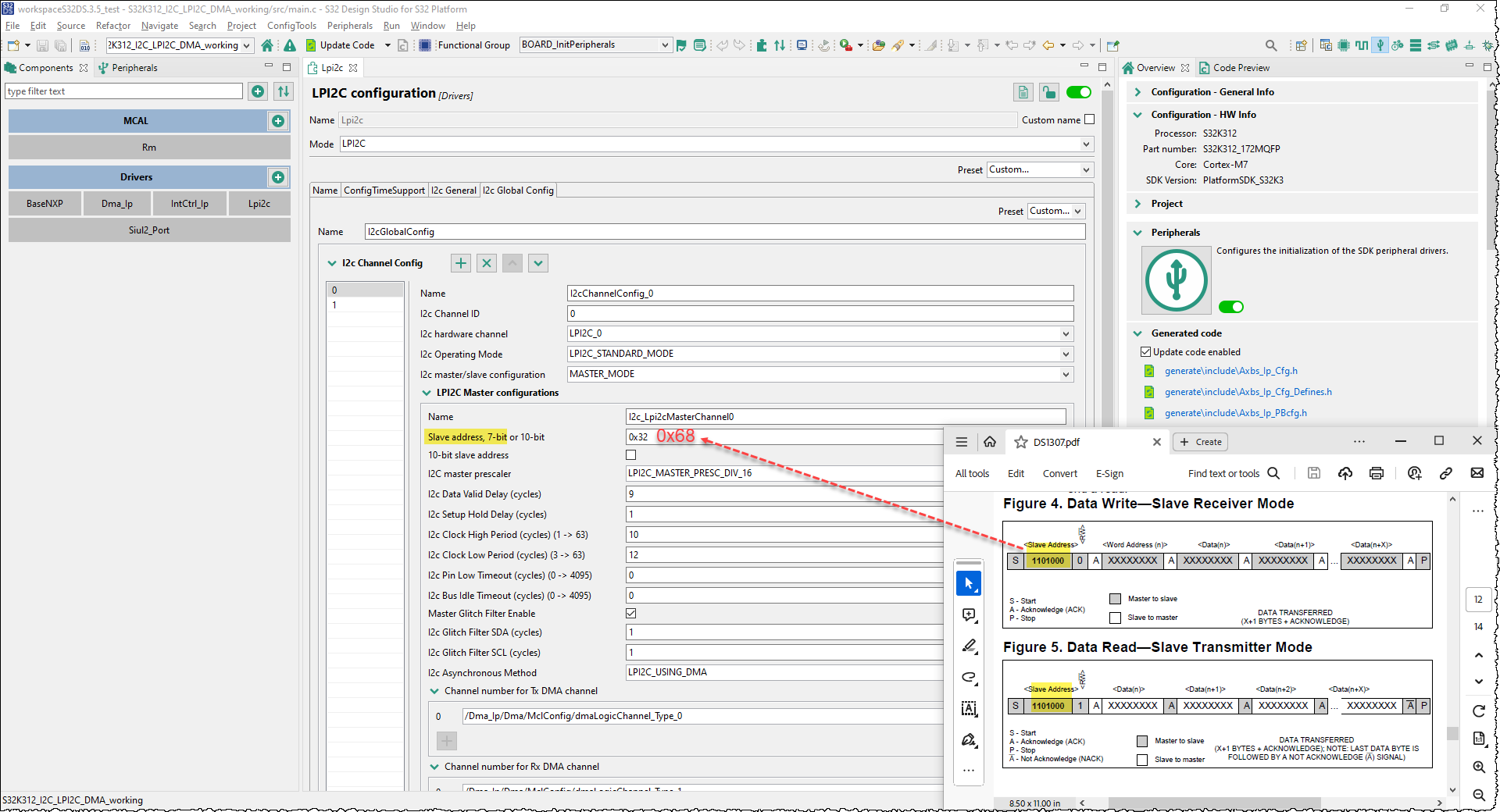Open the ConfigTools menu

tap(291, 25)
